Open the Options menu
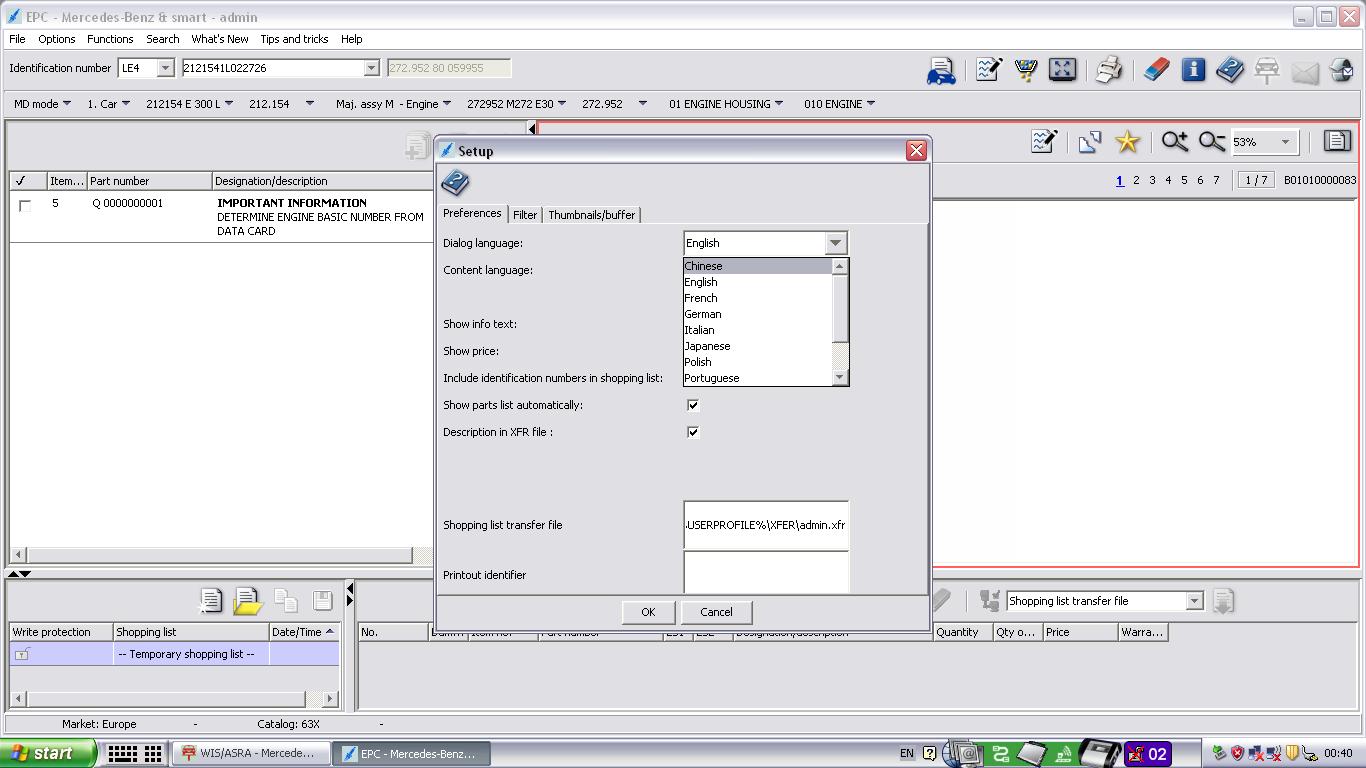The width and height of the screenshot is (1366, 768). click(57, 39)
